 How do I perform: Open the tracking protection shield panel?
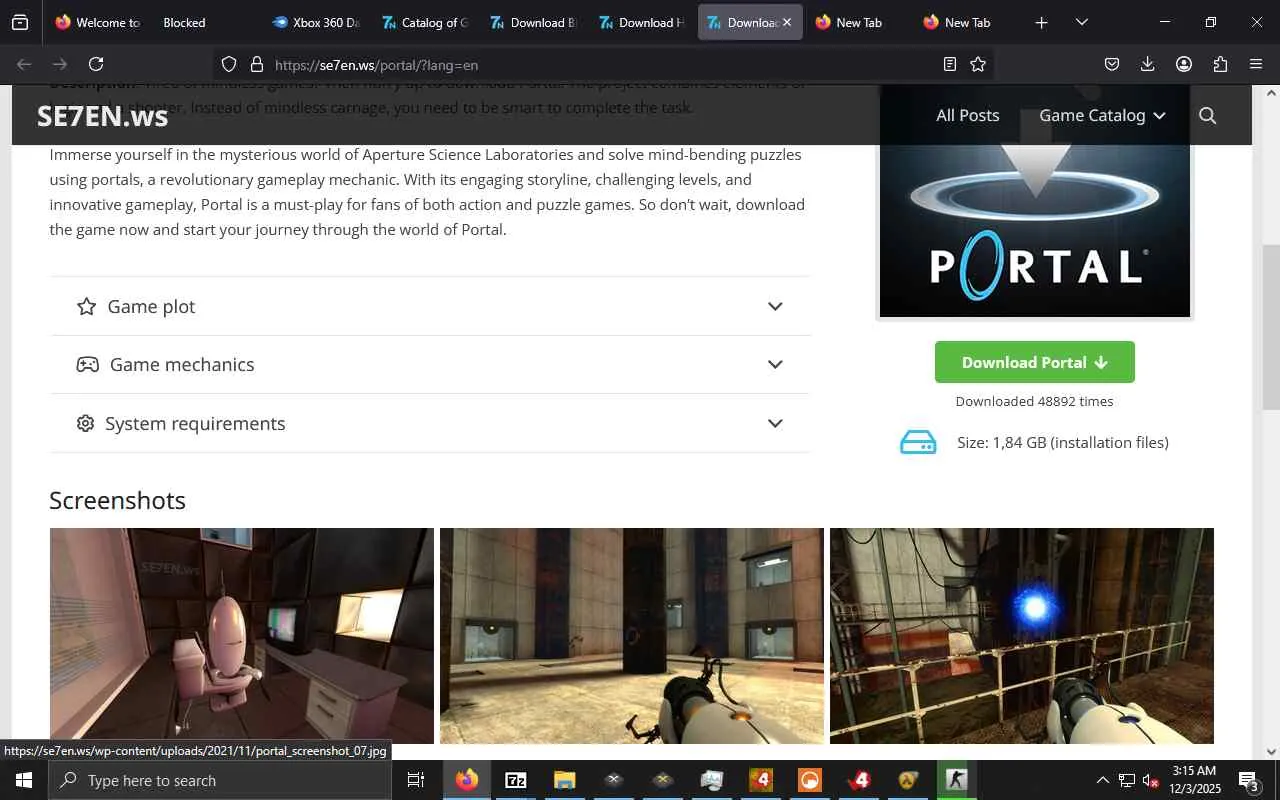click(229, 64)
